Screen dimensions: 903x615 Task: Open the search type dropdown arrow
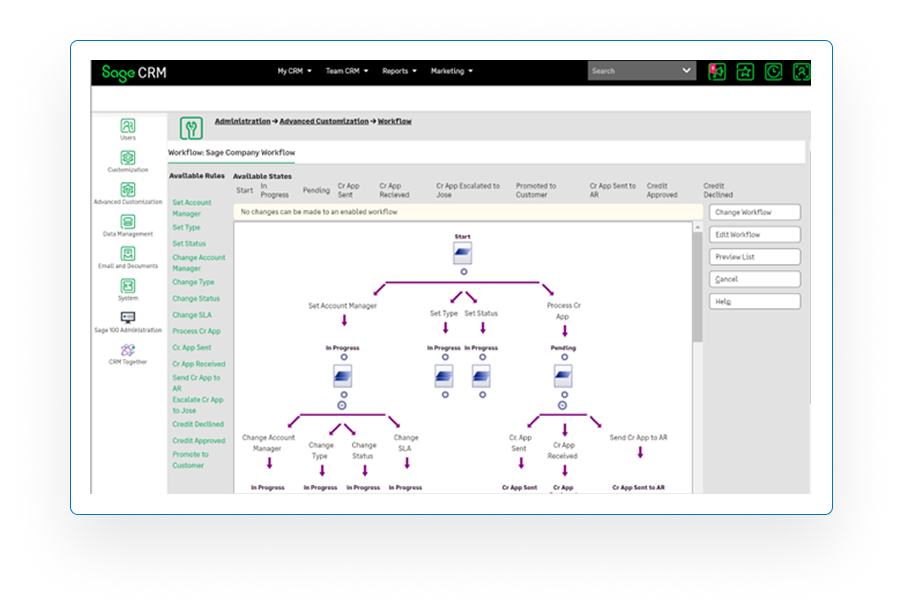coord(686,71)
